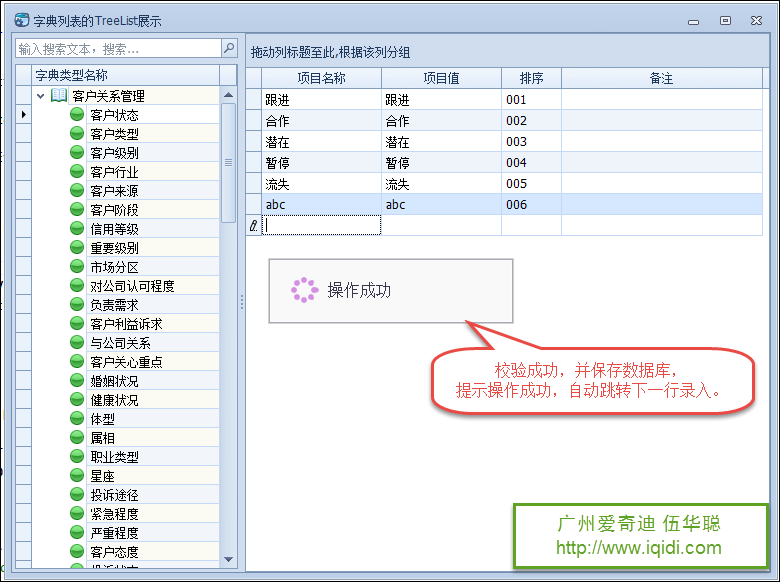Viewport: 780px width, 582px height.
Task: Select the 客户级别 tree item
Action: (114, 153)
